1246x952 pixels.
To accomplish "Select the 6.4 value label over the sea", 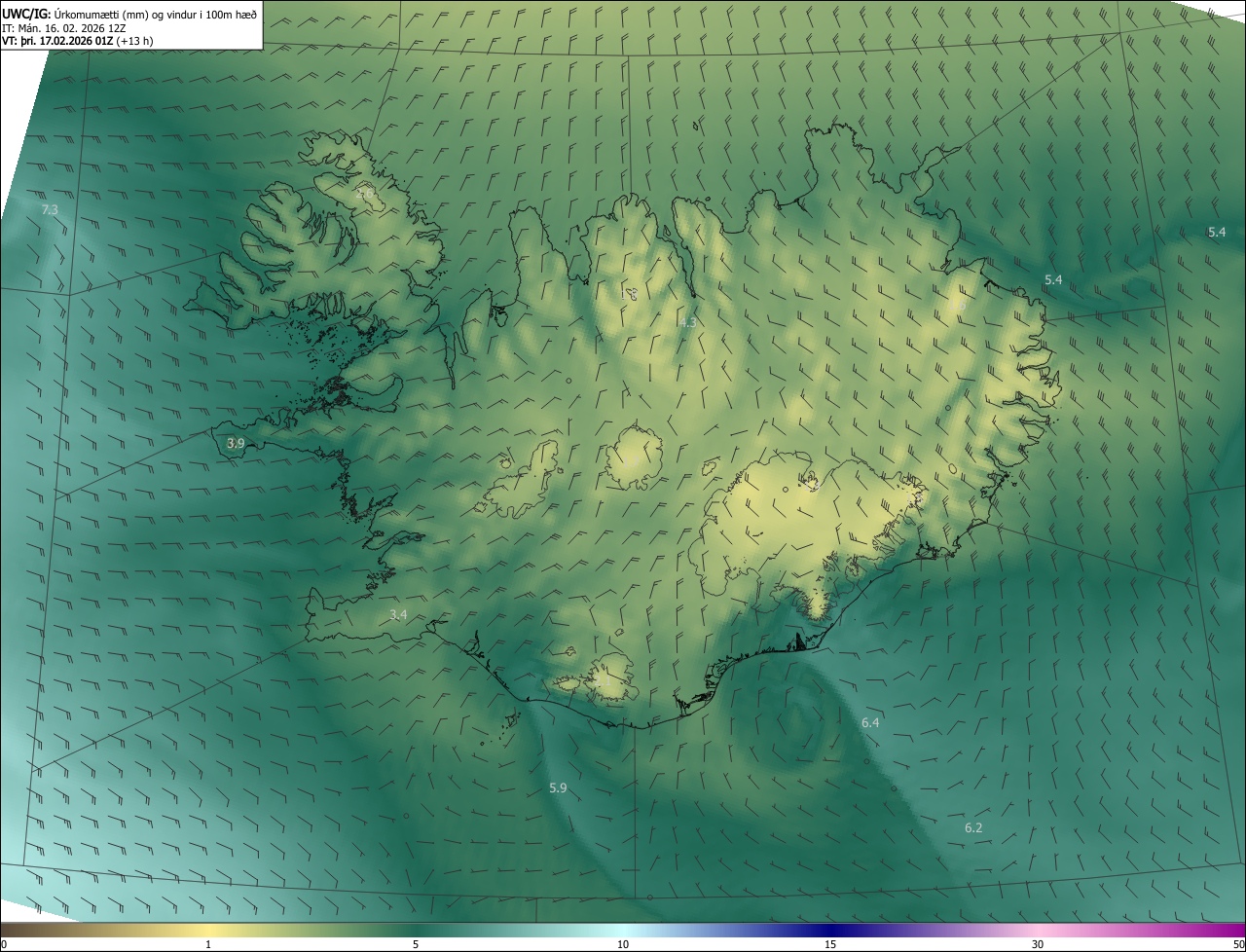I will coord(870,722).
